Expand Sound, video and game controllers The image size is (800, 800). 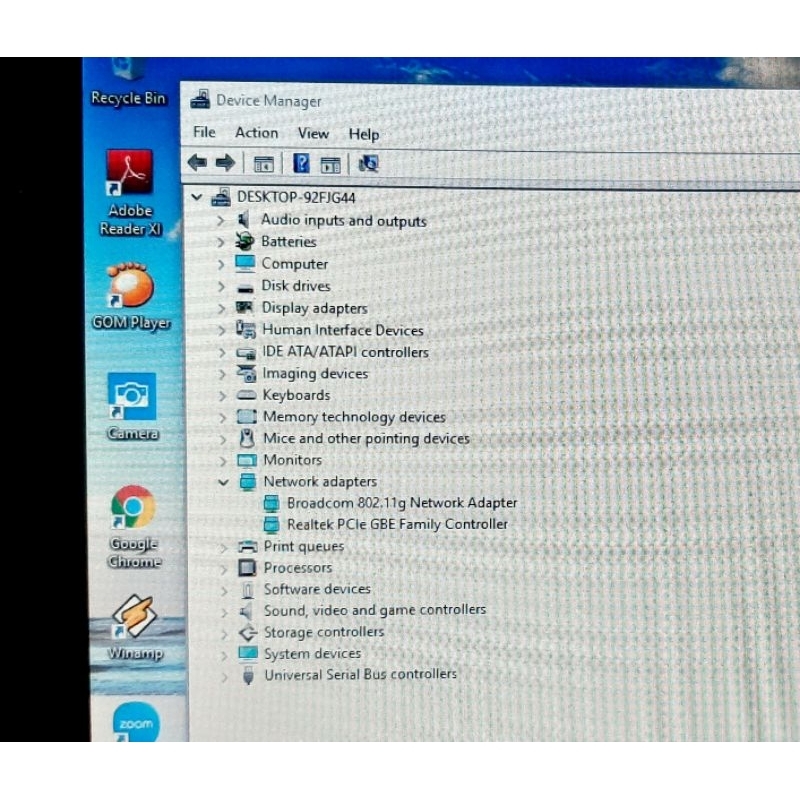pyautogui.click(x=224, y=612)
